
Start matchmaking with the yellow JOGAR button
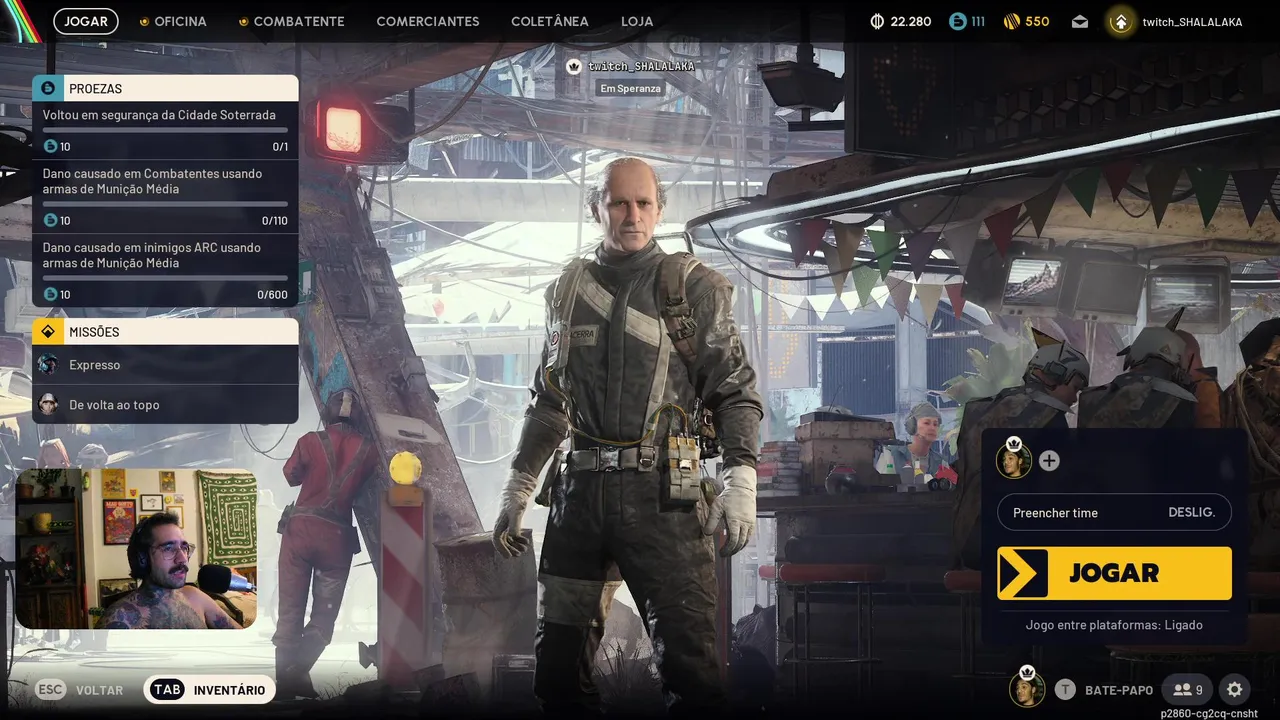pos(1114,573)
